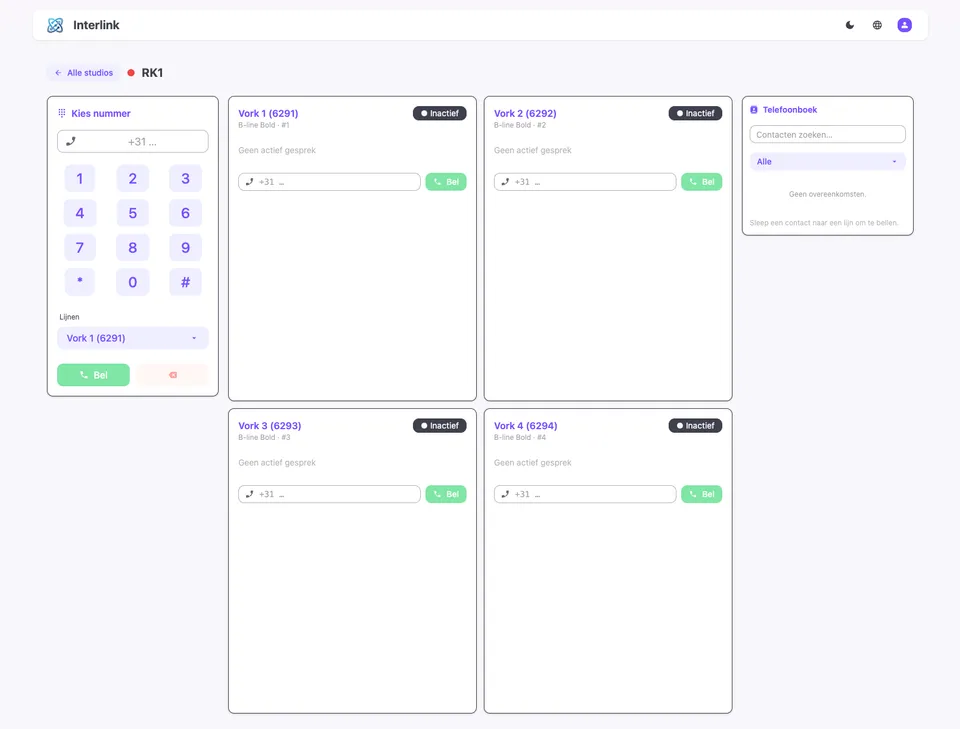
Task: Tap the dialpad hash key
Action: 186,282
